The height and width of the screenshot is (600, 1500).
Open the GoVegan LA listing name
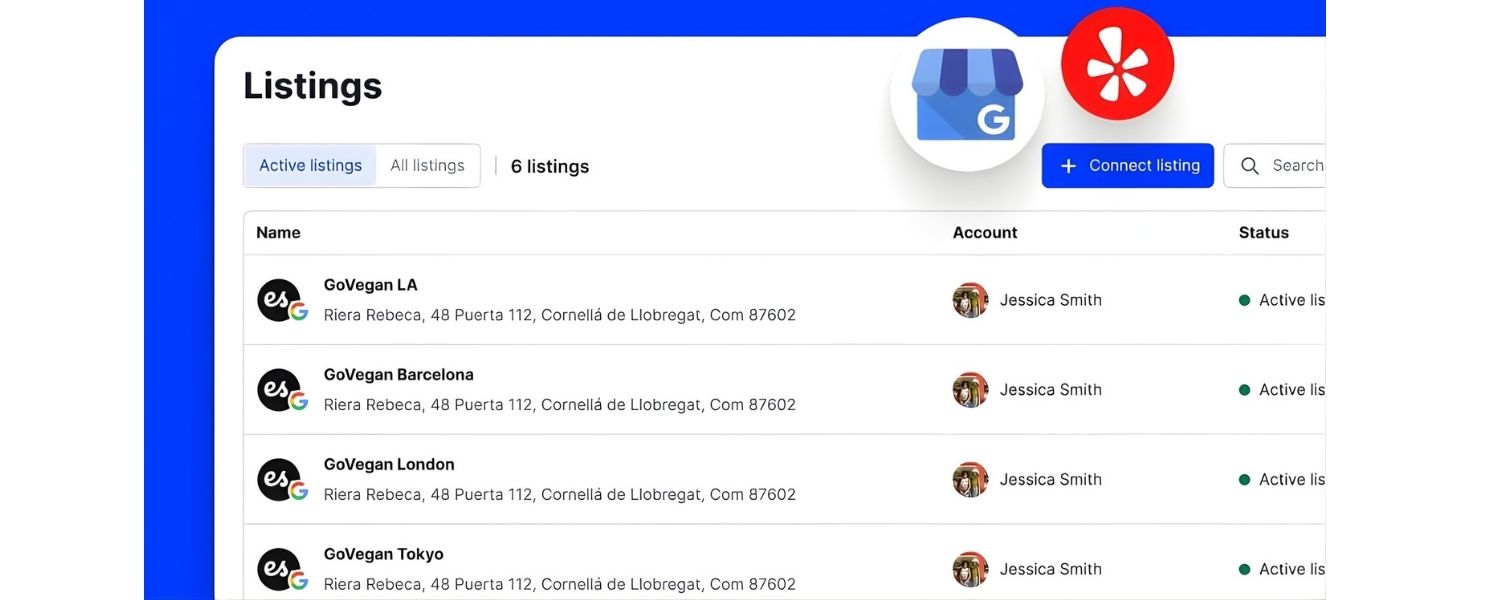point(370,285)
